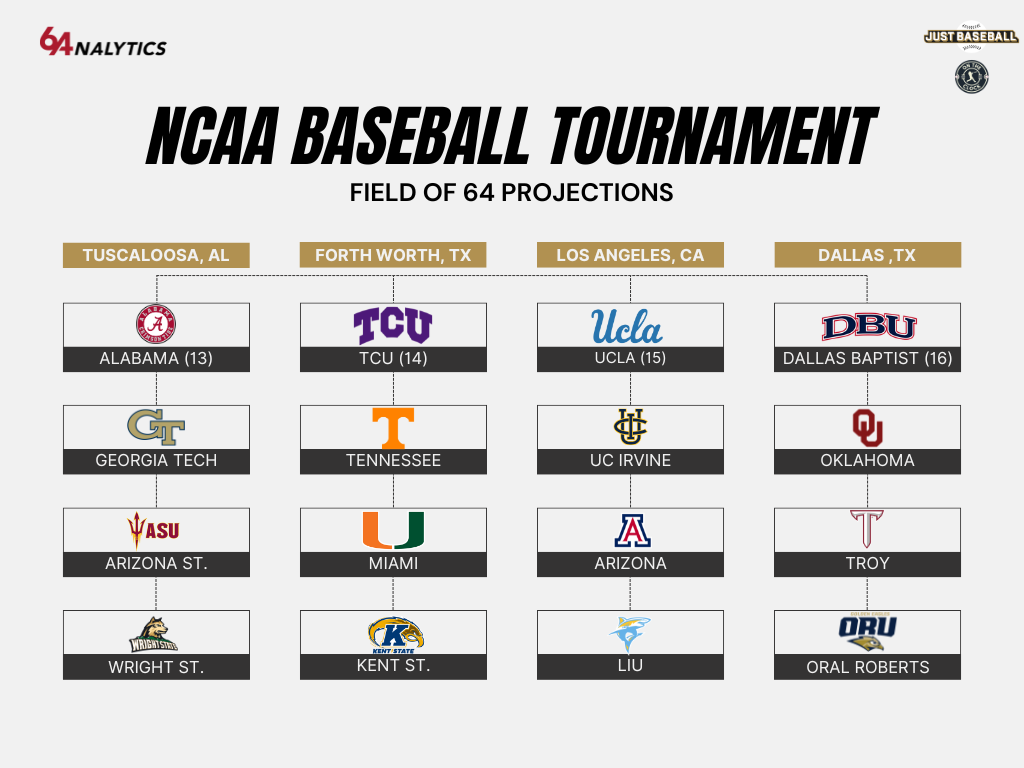Click the Oklahoma OU logo
This screenshot has width=1024, height=768.
[x=868, y=428]
